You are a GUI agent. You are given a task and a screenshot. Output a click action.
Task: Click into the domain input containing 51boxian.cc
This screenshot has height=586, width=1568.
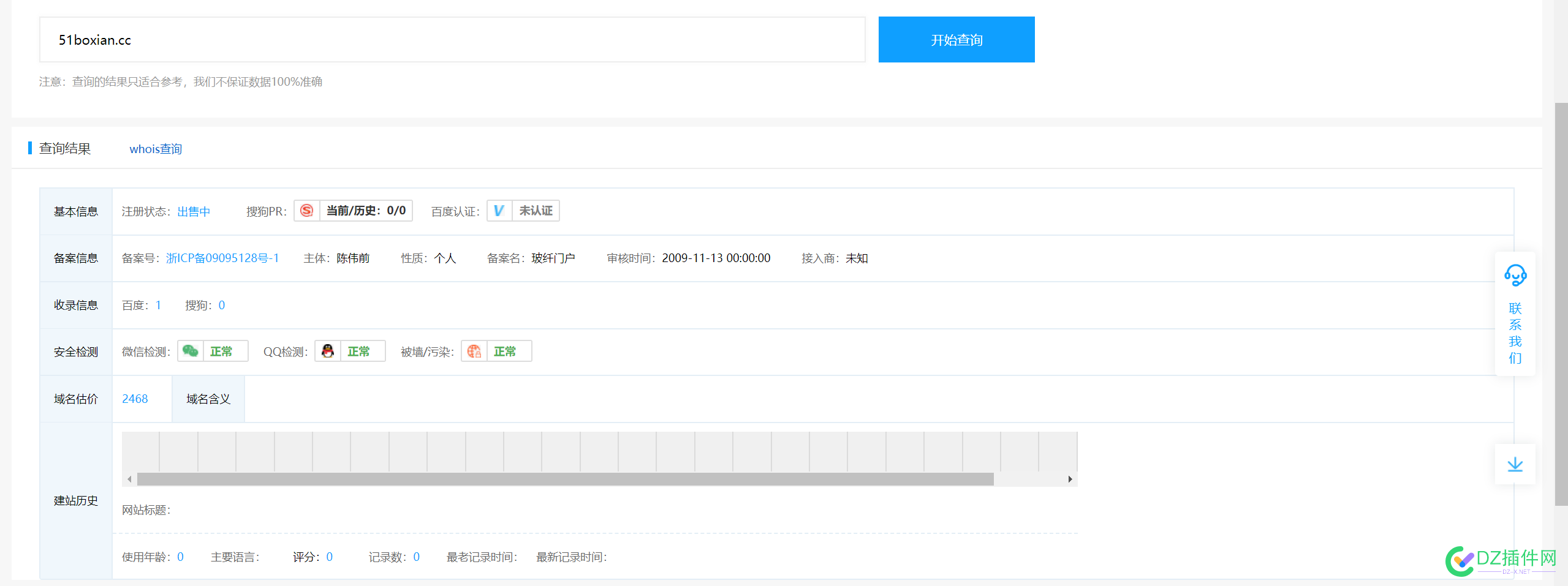(452, 40)
